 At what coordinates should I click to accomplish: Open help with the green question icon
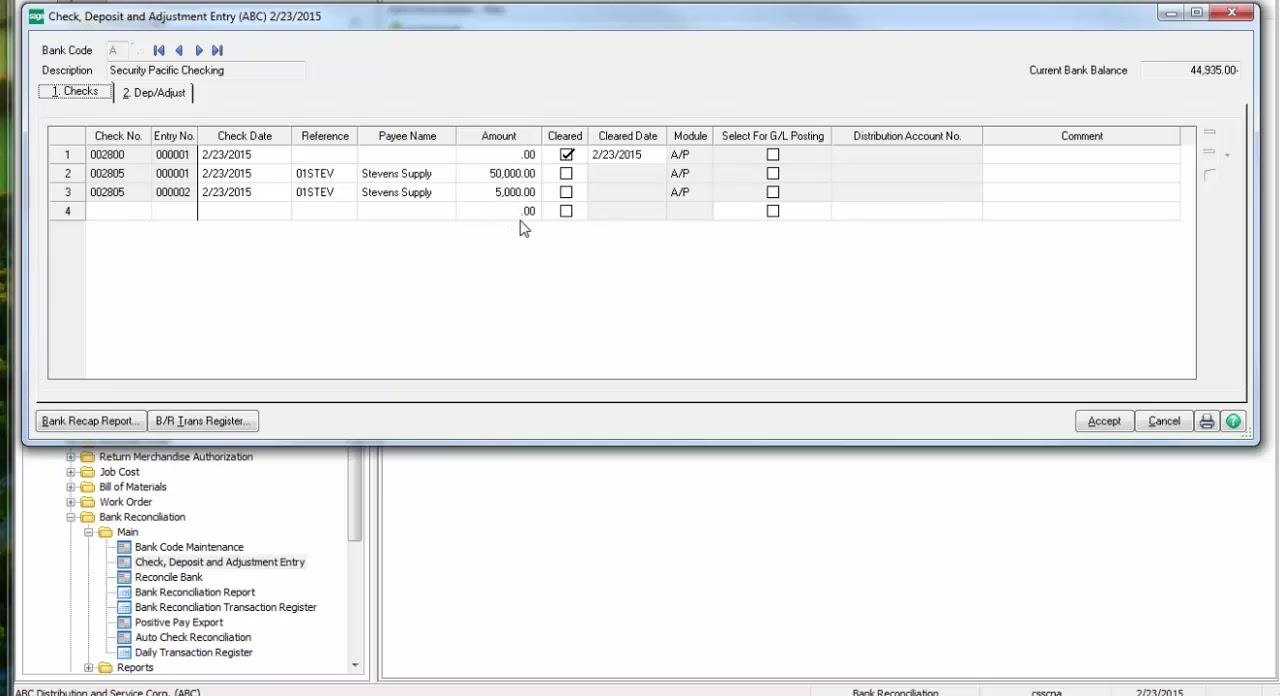[1233, 421]
